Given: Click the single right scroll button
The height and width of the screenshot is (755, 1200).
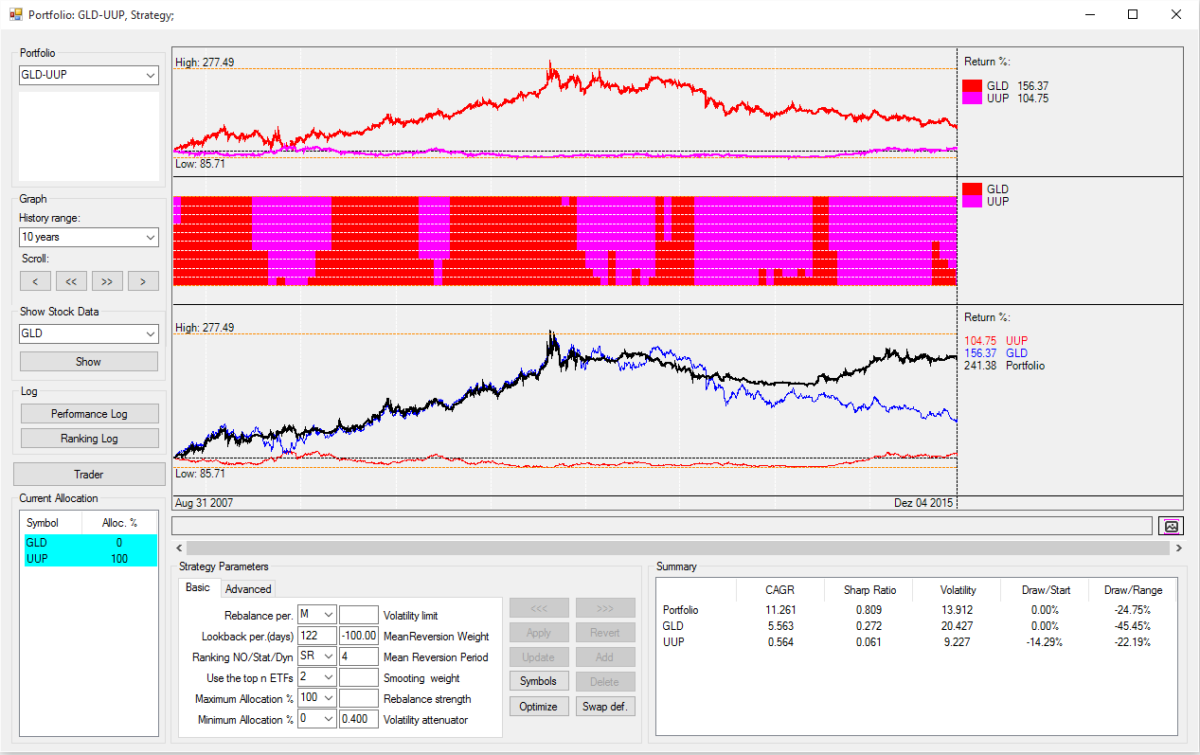Looking at the screenshot, I should [x=143, y=281].
